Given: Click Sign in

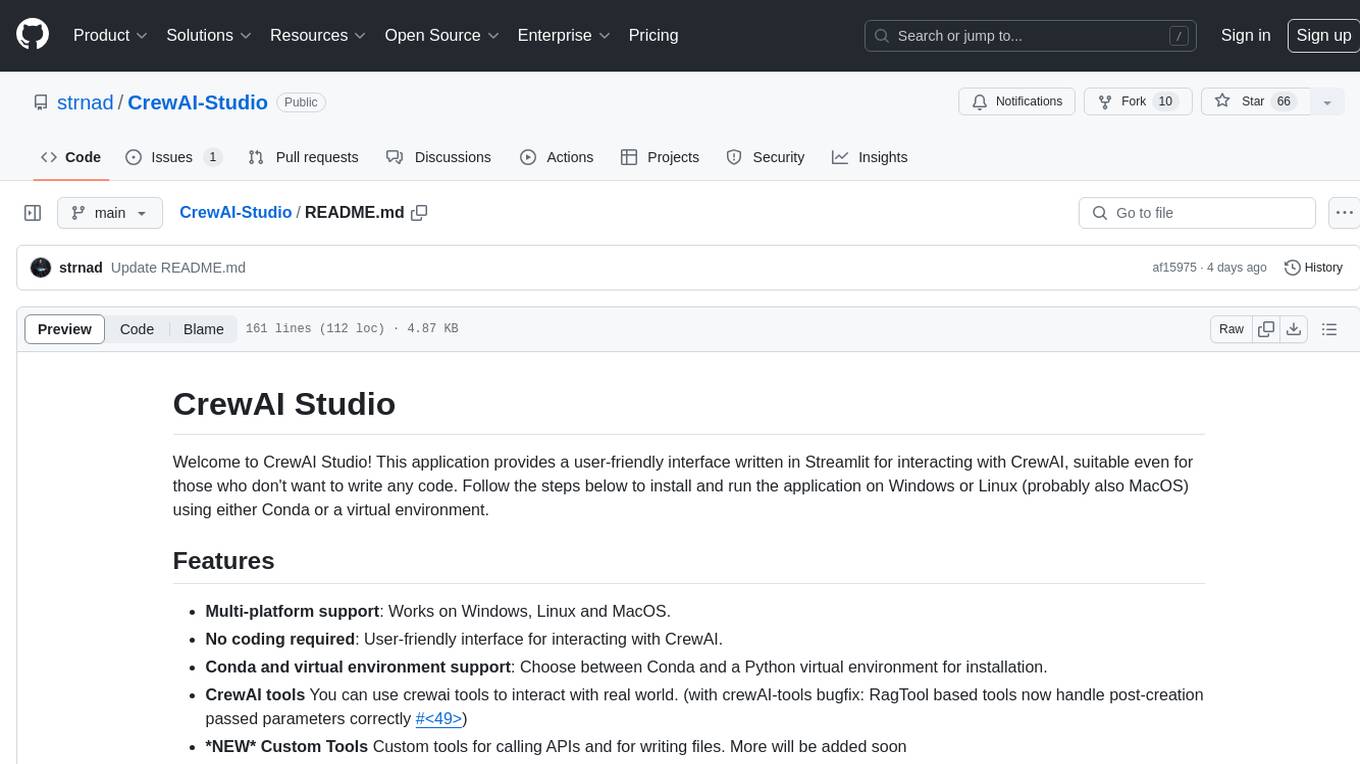Looking at the screenshot, I should 1245,35.
